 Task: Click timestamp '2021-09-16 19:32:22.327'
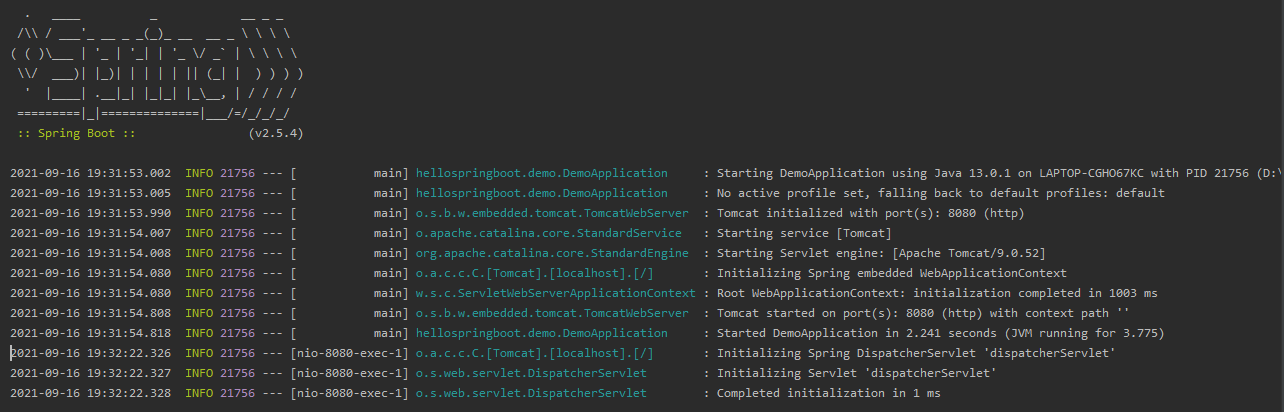coord(91,373)
